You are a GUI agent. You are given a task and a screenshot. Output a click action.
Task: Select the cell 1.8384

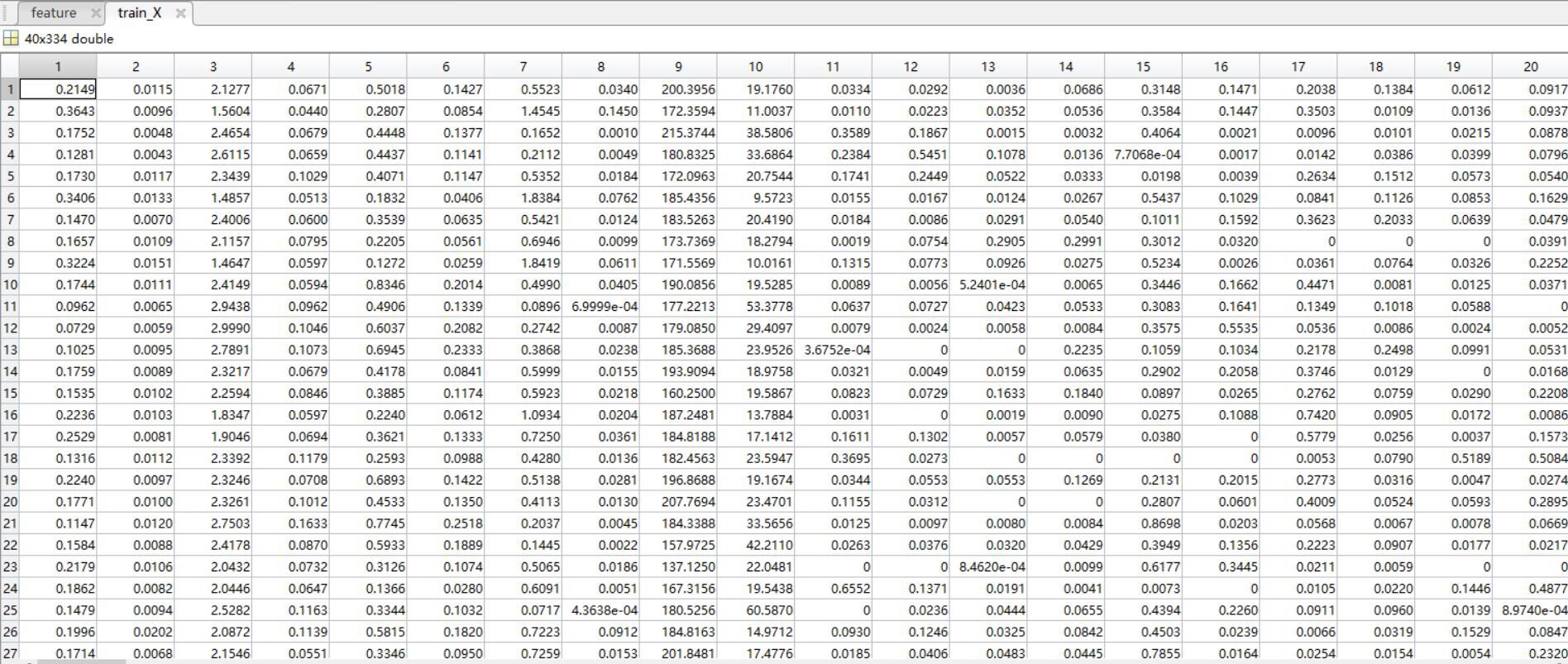(x=523, y=198)
